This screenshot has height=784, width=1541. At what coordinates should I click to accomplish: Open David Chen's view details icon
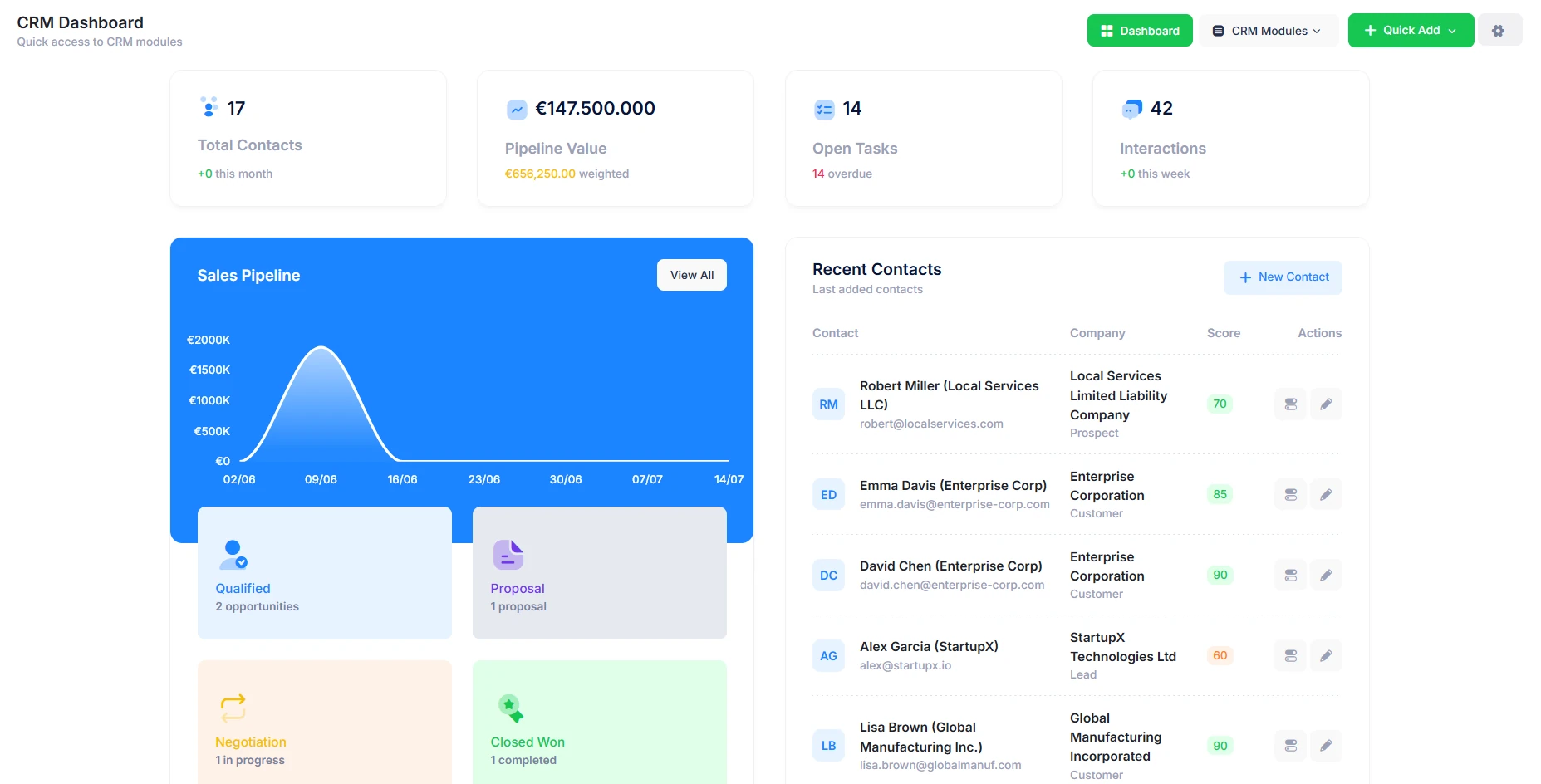[x=1290, y=576]
